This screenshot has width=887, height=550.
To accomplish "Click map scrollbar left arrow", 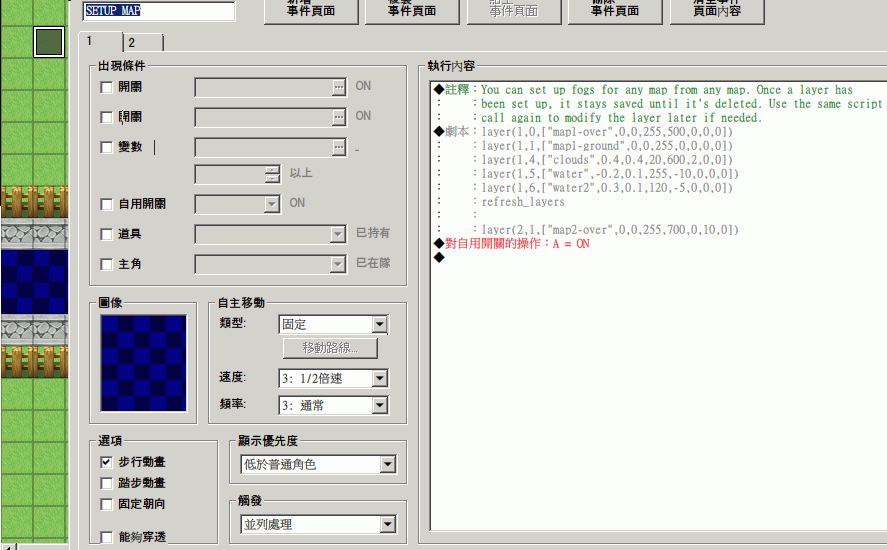I will (9, 547).
